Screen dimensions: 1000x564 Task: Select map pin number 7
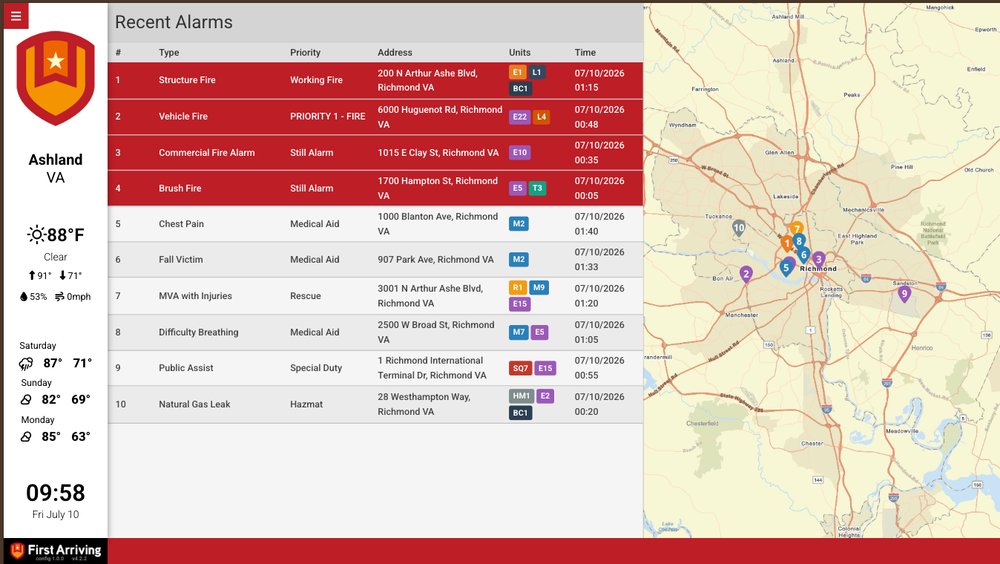797,228
